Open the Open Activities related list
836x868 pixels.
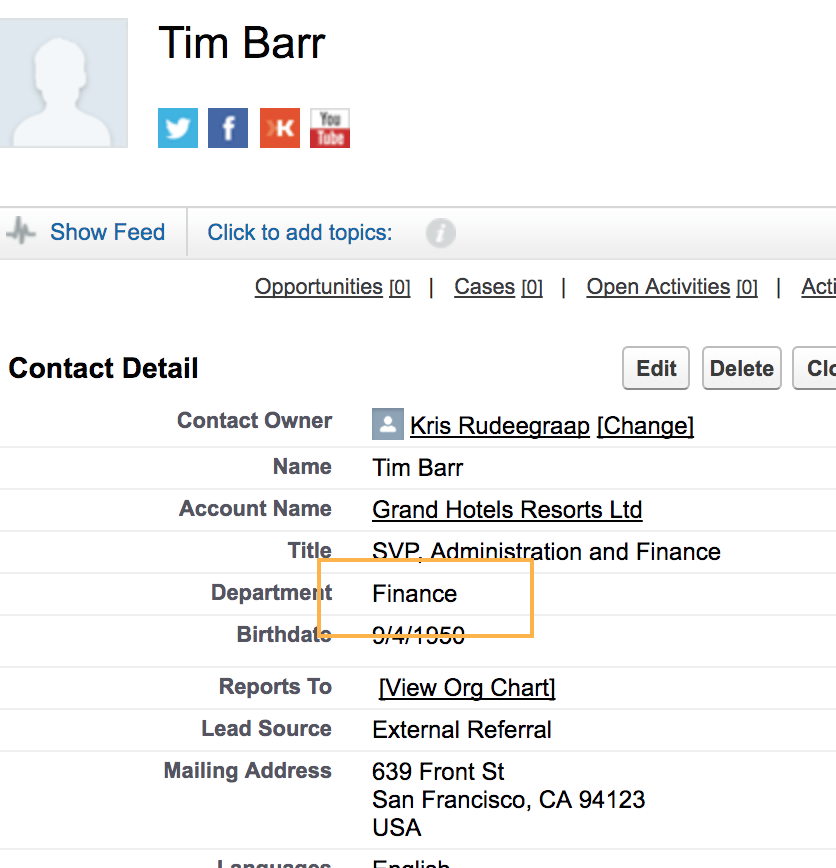[x=658, y=287]
